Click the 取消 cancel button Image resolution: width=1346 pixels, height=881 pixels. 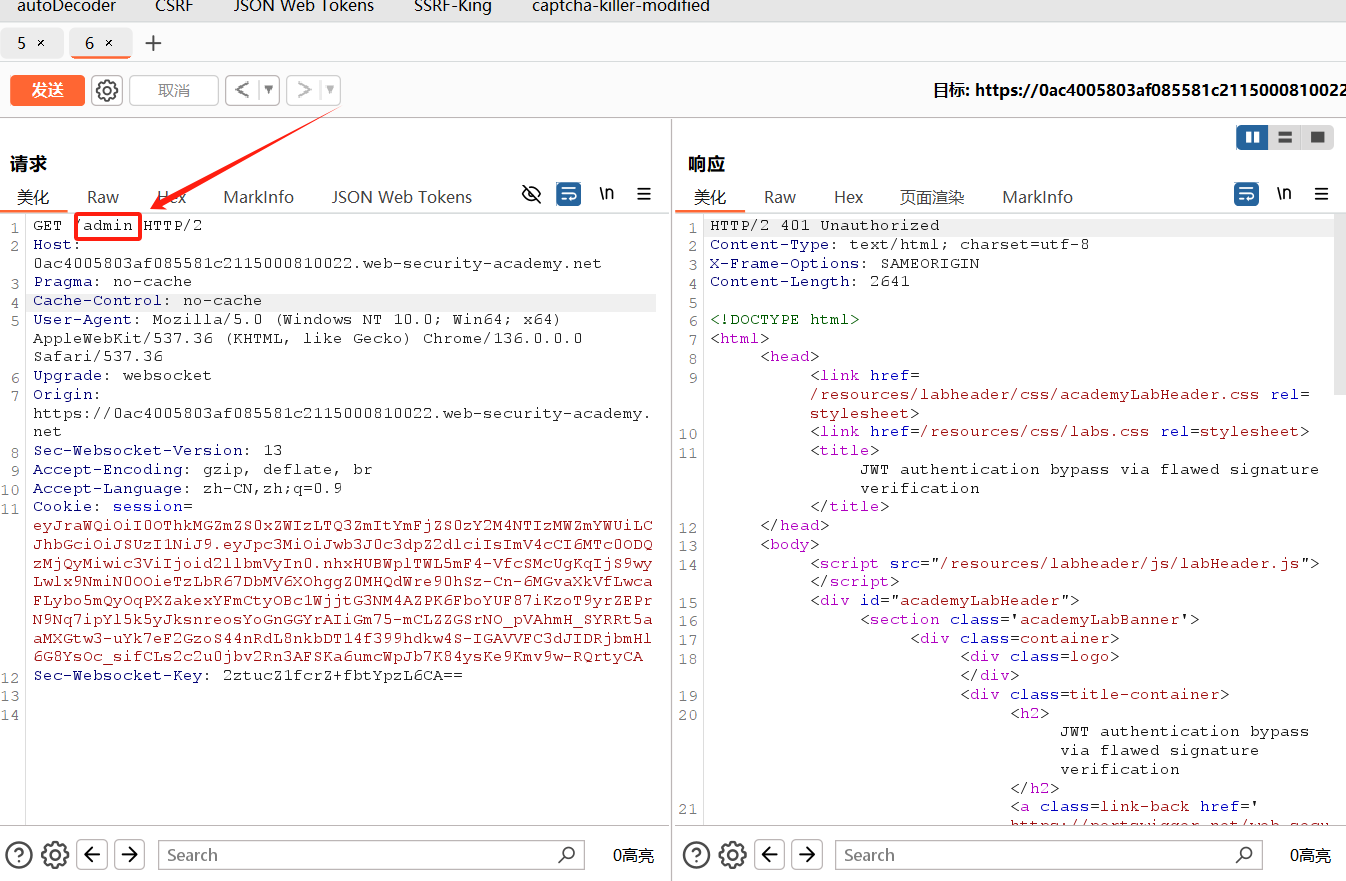click(x=174, y=90)
